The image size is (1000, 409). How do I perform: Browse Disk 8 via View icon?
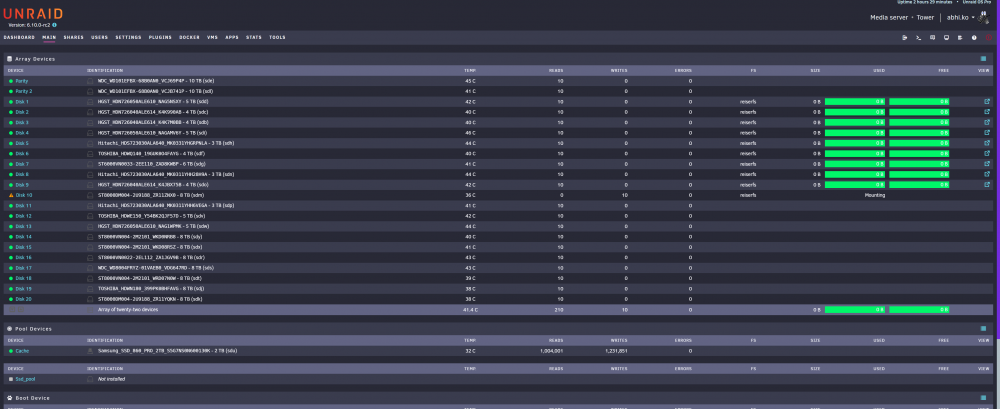click(987, 174)
